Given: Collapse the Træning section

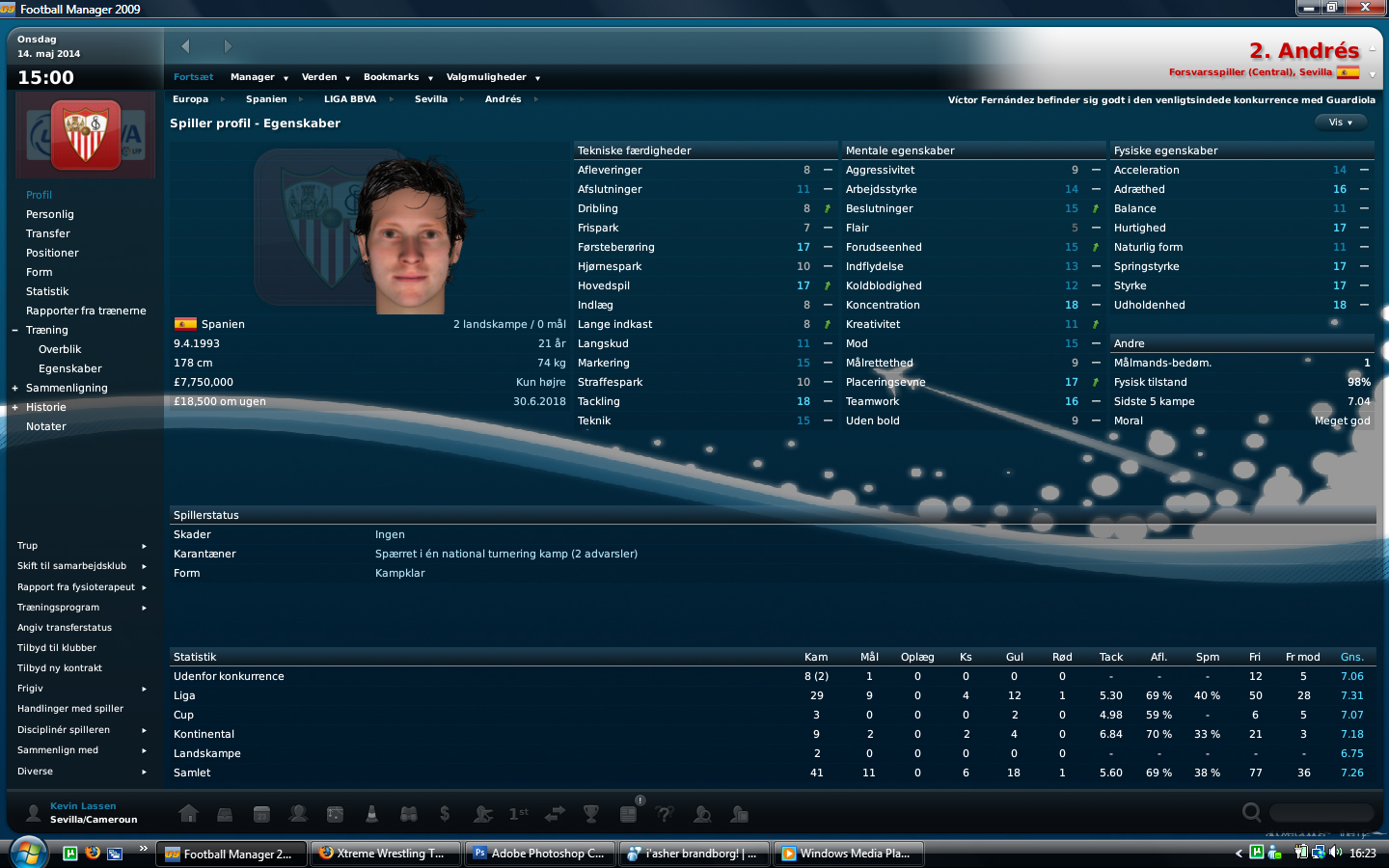Looking at the screenshot, I should point(14,330).
